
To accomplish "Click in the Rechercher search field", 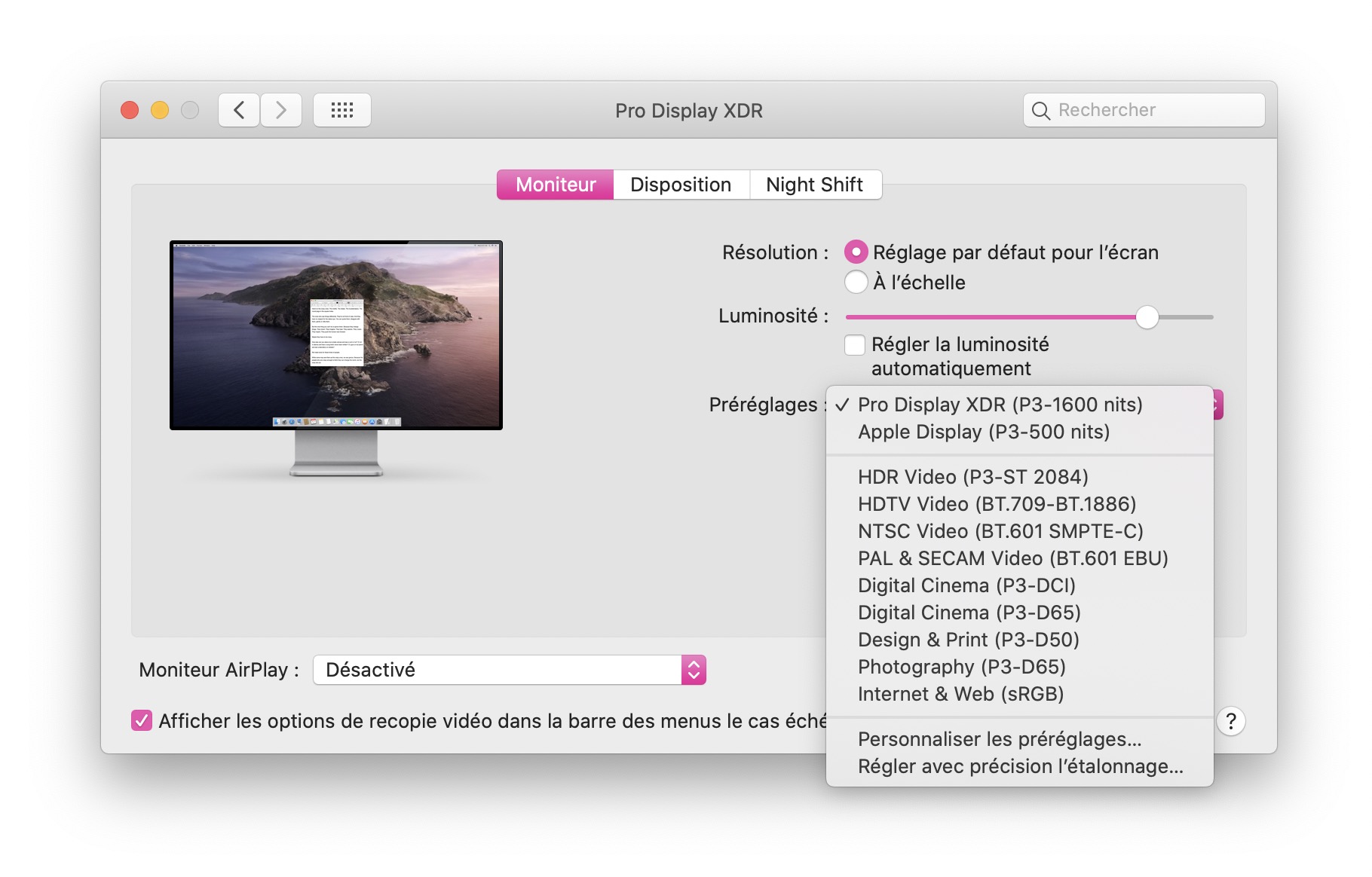I will pyautogui.click(x=1144, y=110).
